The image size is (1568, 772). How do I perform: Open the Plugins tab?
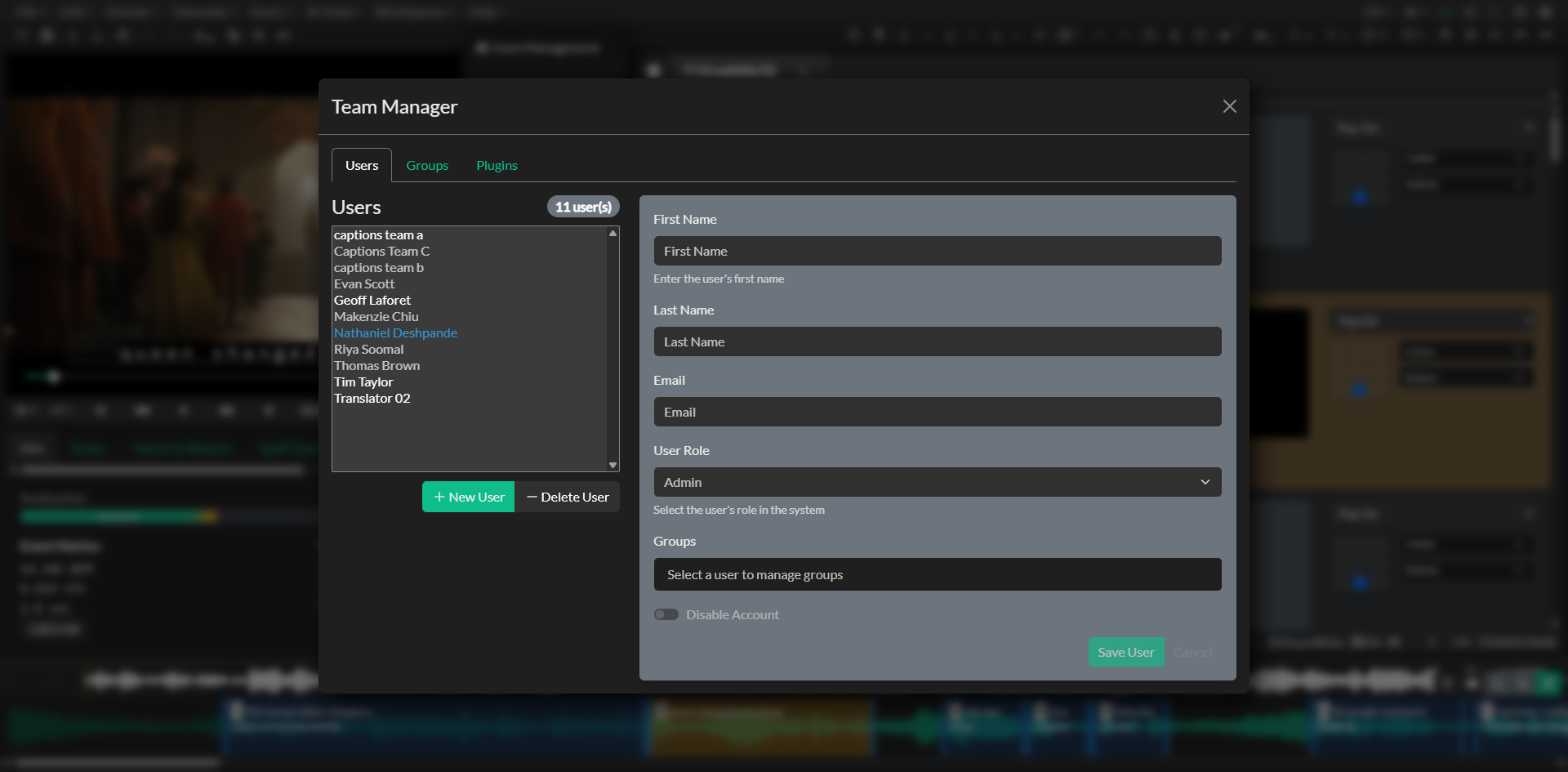[x=497, y=165]
